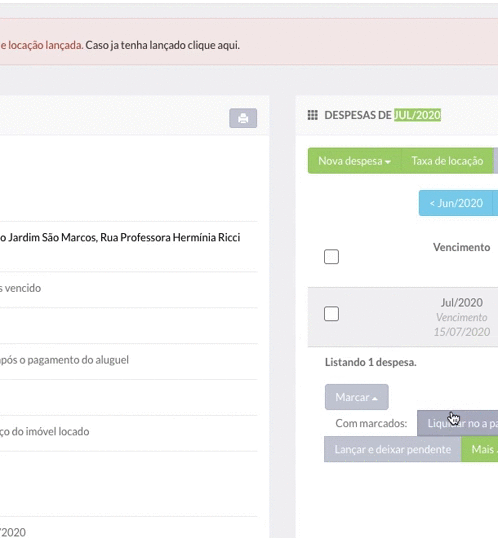This screenshot has height=538, width=498.
Task: Click the Vencimento column header
Action: point(461,247)
